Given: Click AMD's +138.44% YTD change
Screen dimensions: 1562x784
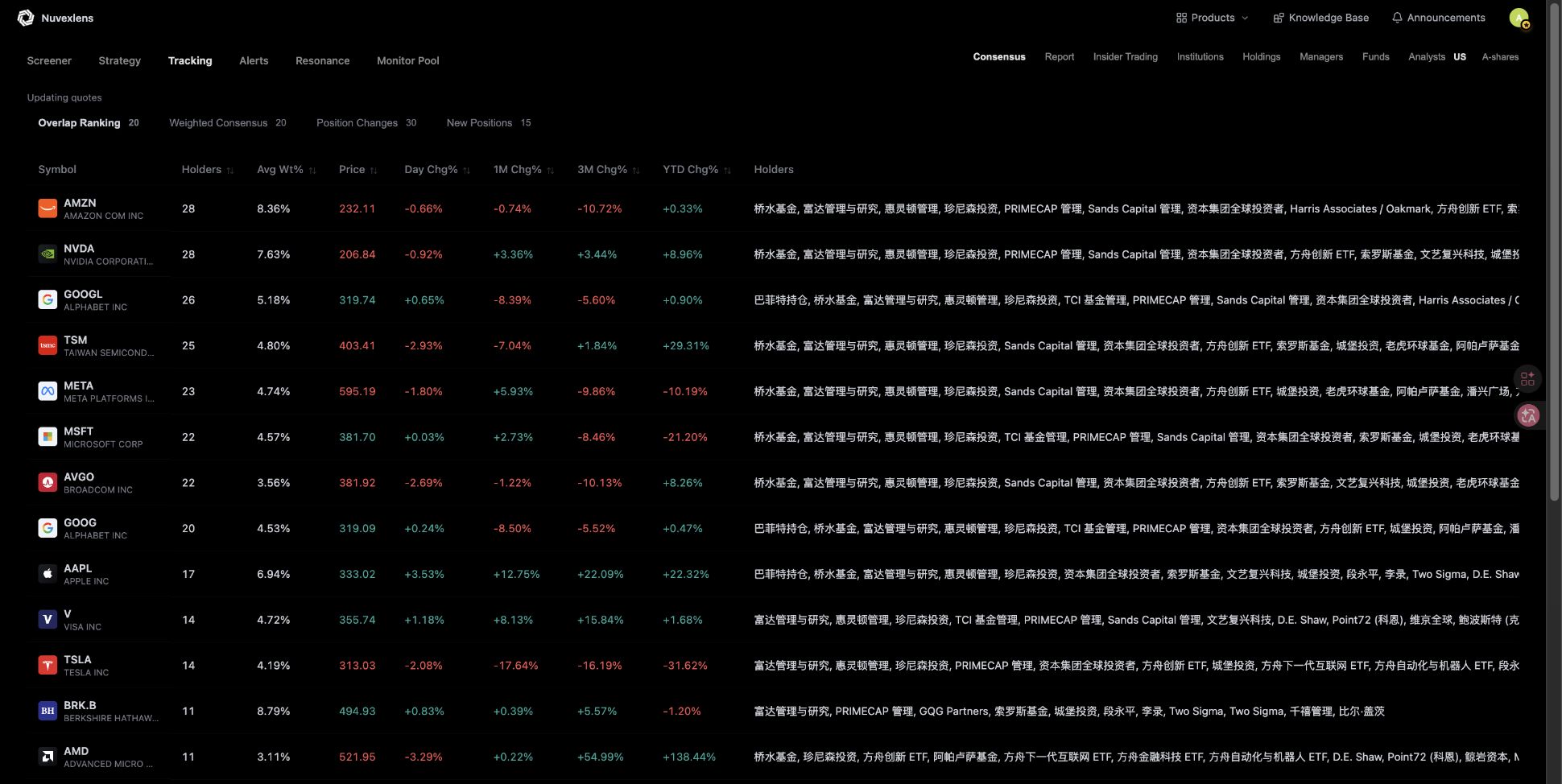Looking at the screenshot, I should pos(689,757).
